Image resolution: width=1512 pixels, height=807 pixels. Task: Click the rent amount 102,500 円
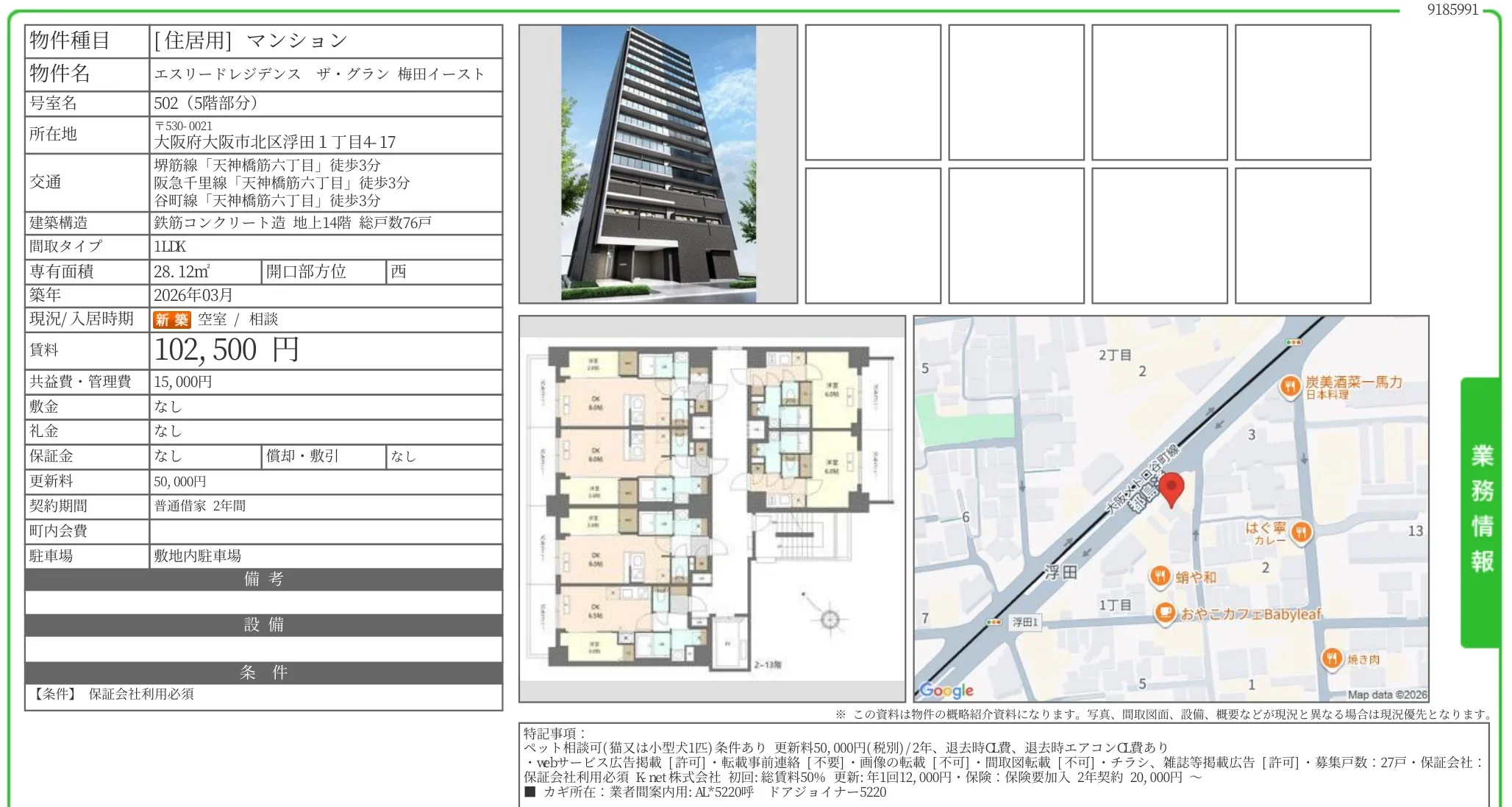click(x=227, y=350)
